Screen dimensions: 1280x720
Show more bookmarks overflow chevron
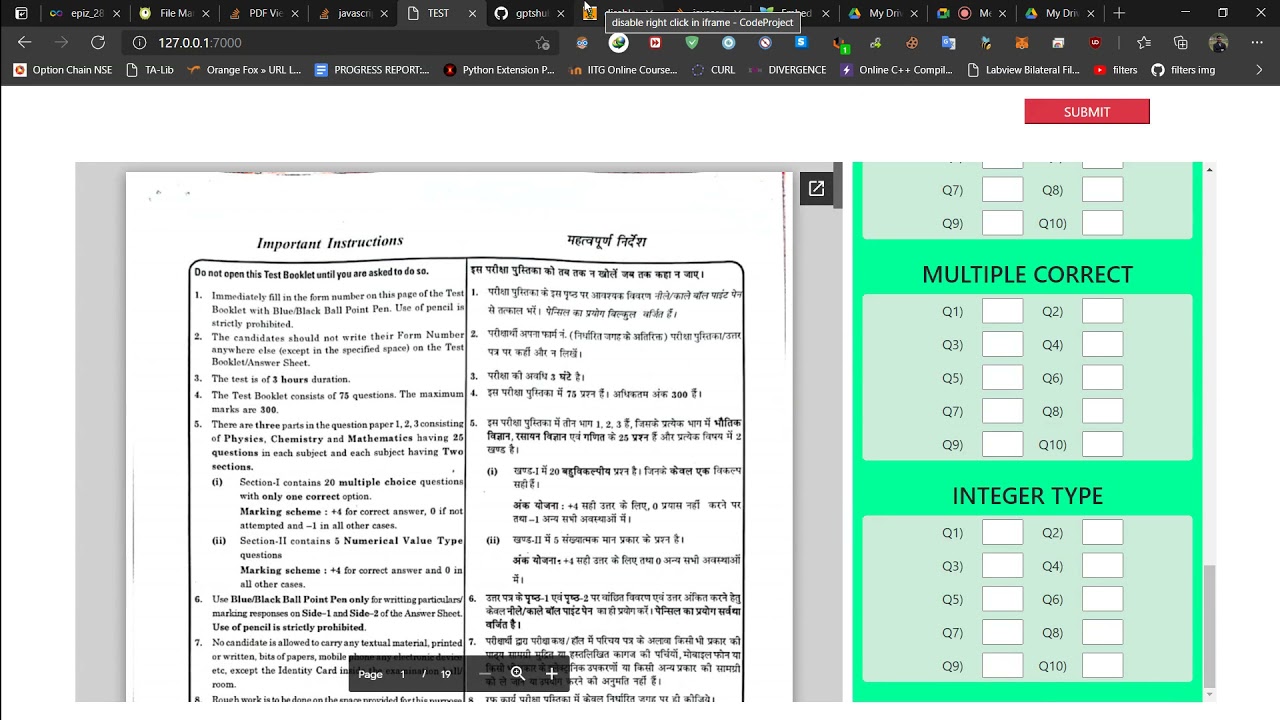pyautogui.click(x=1259, y=70)
